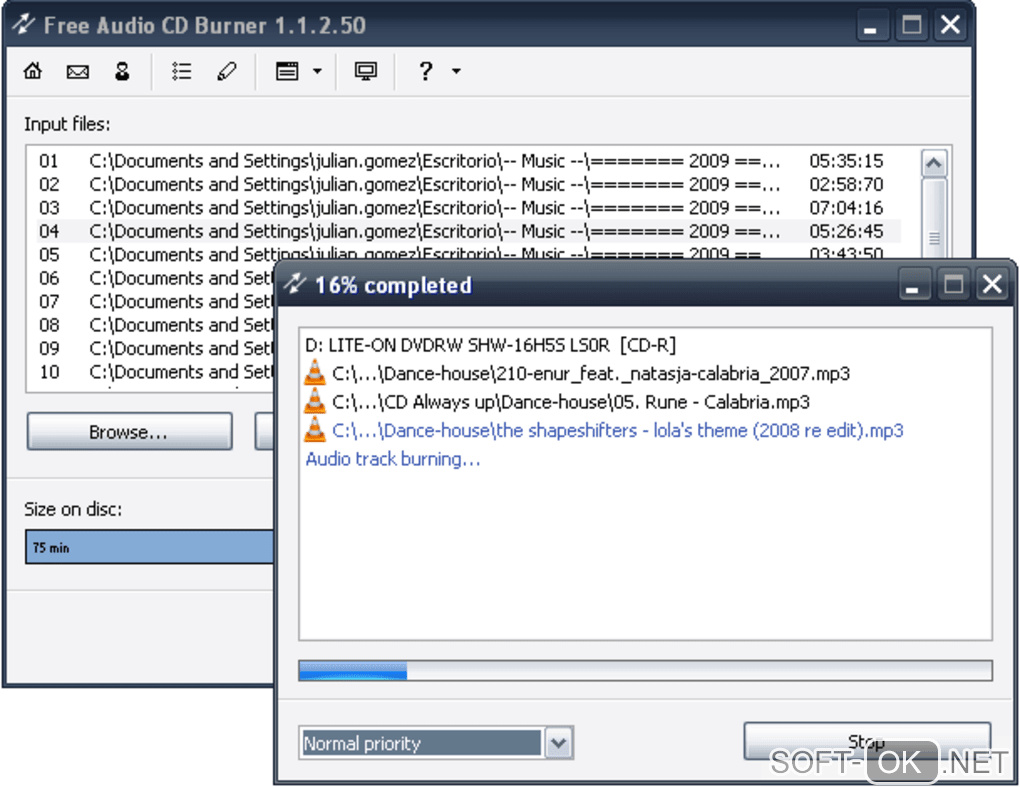
Task: Click the shapeshifters lola's theme mp3 entry
Action: 617,431
